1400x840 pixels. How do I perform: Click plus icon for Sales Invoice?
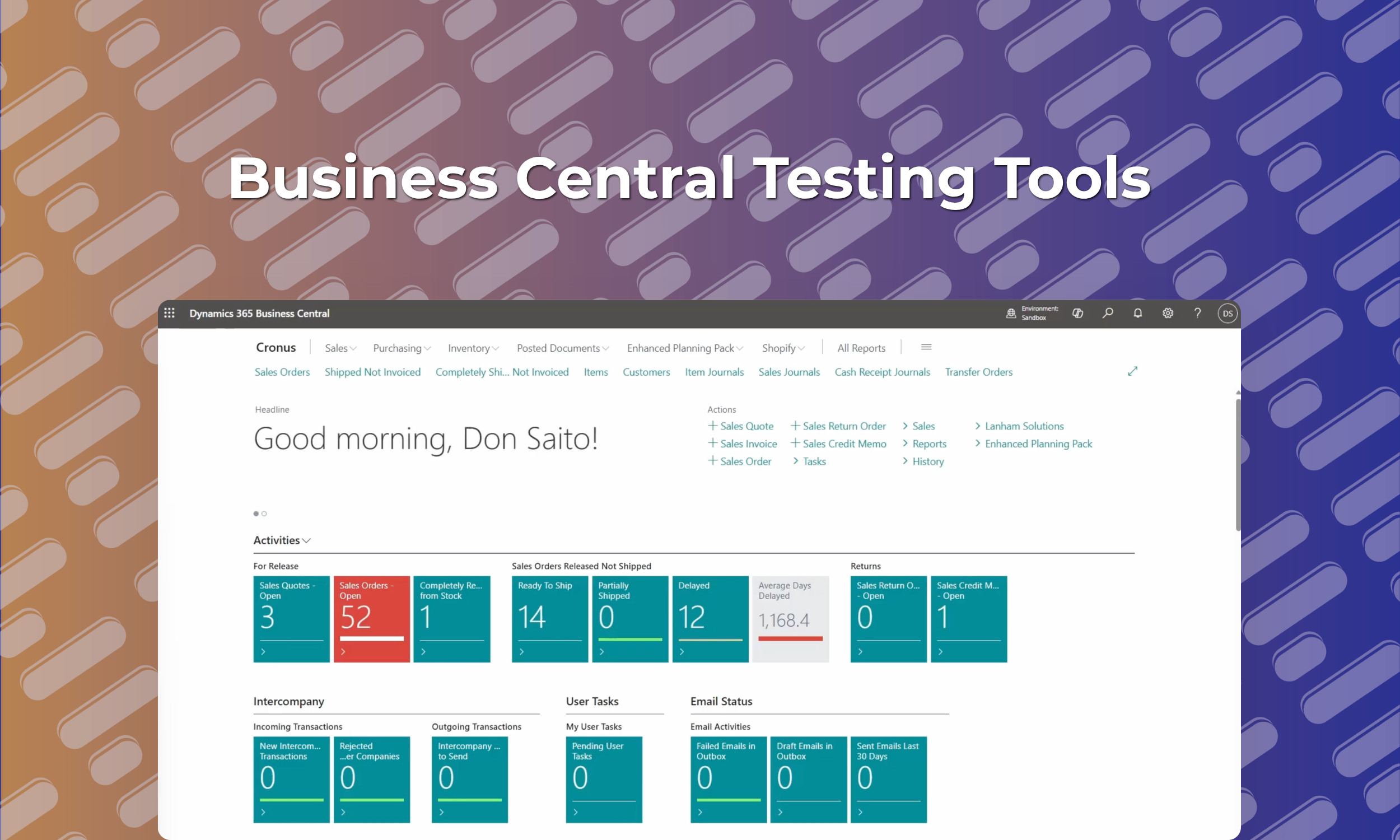[712, 442]
